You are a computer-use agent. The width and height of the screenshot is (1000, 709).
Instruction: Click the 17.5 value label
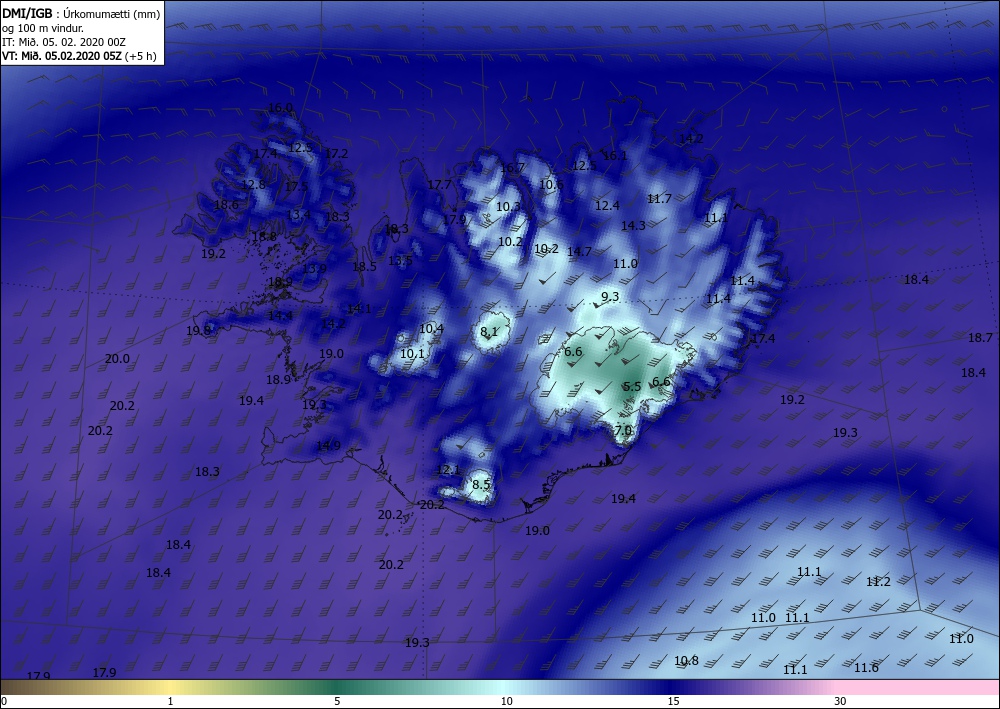(297, 187)
